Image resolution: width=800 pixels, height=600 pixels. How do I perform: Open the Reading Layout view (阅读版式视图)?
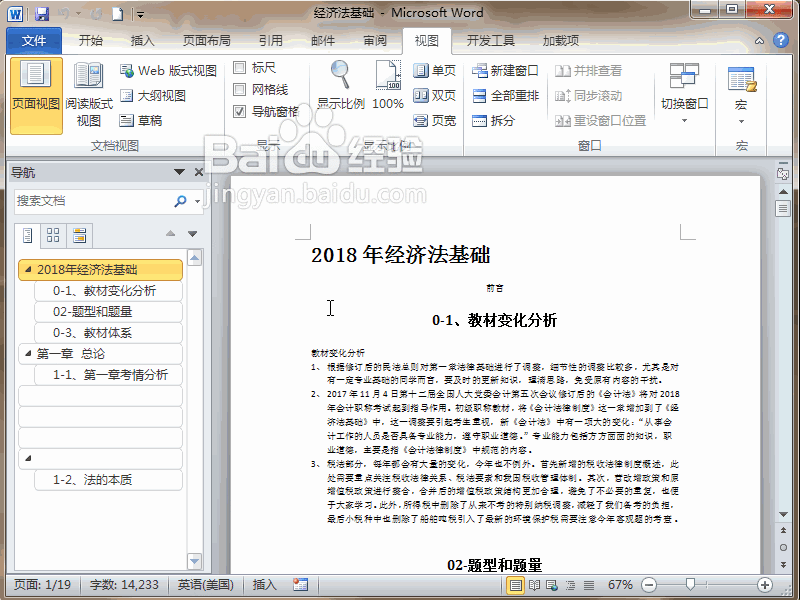[89, 96]
